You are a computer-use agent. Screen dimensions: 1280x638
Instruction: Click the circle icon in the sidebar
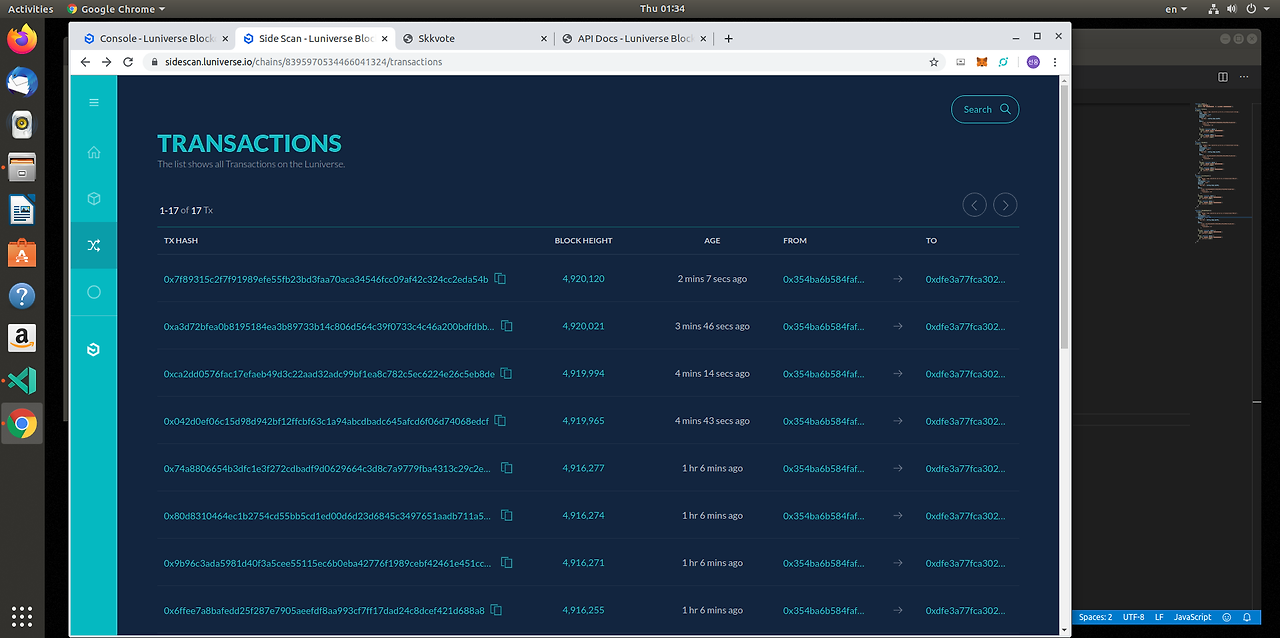click(x=94, y=292)
